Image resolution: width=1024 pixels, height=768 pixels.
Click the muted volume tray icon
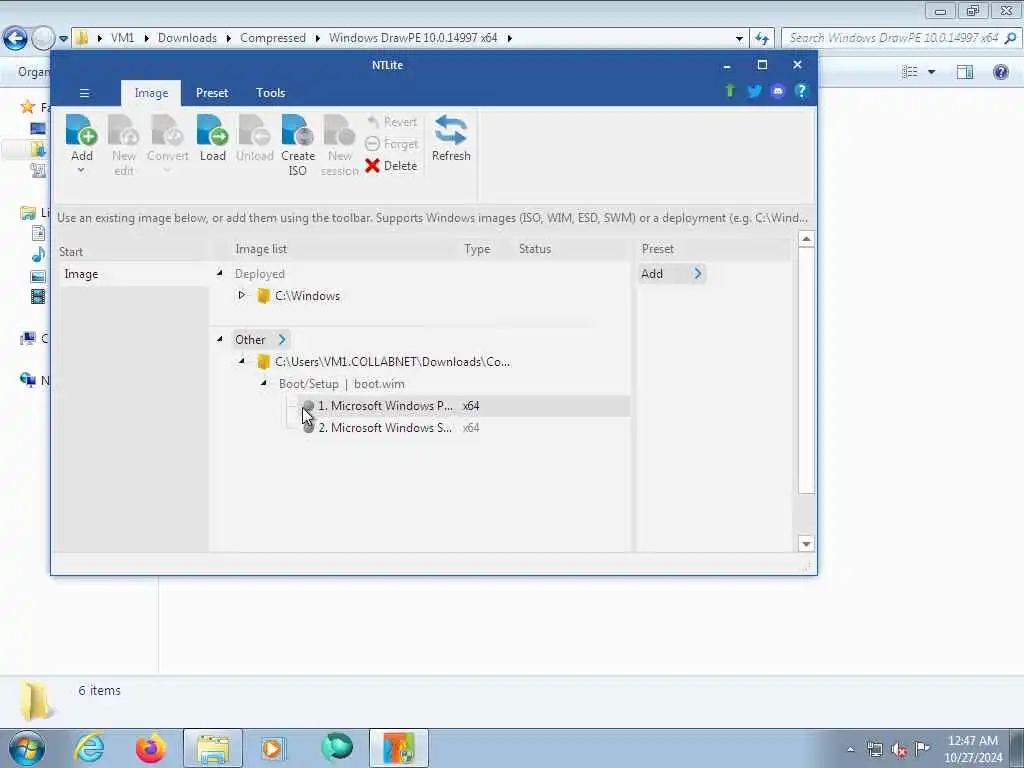point(899,749)
